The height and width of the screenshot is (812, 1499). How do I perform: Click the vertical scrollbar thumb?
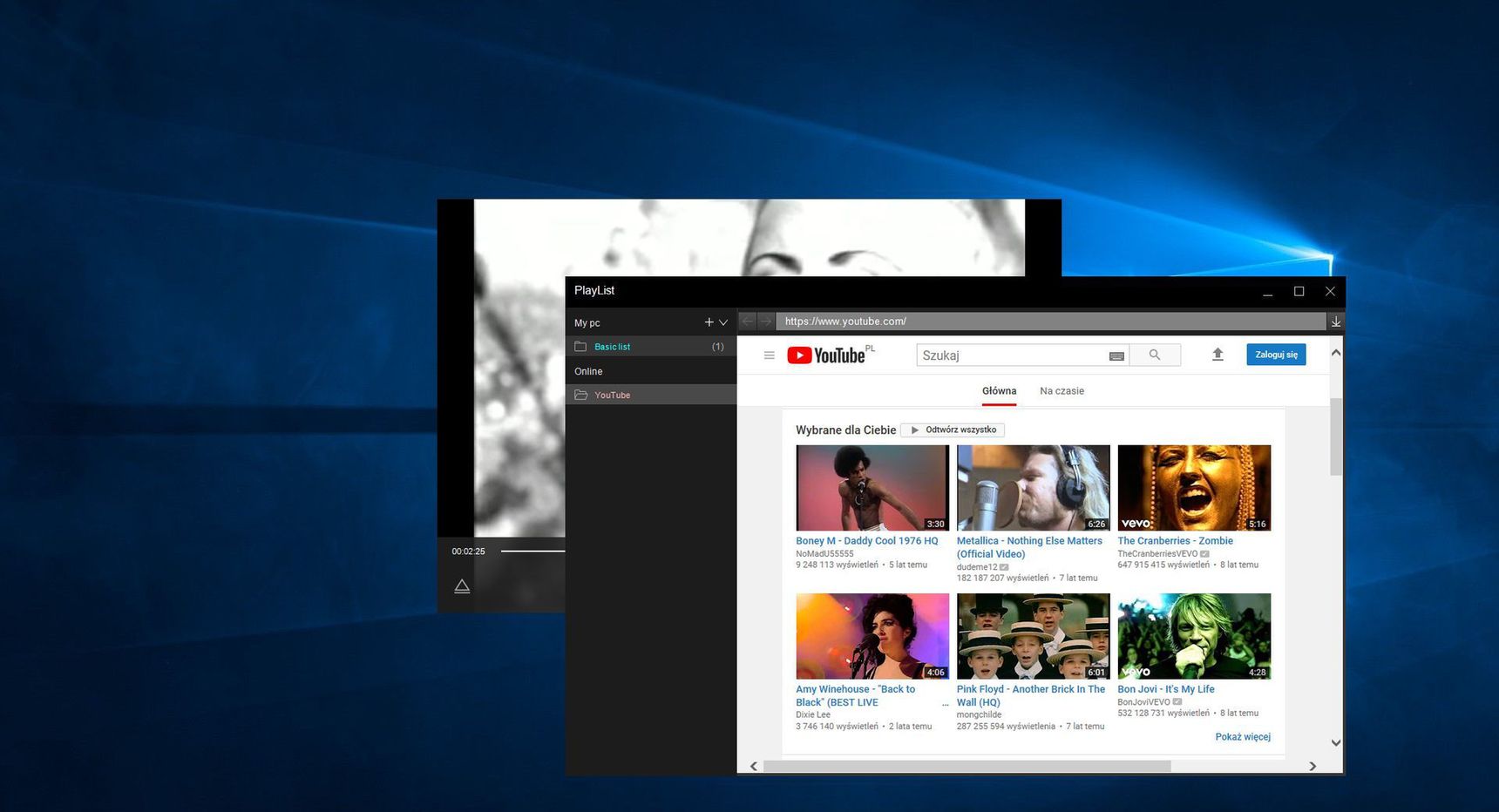pos(1336,436)
